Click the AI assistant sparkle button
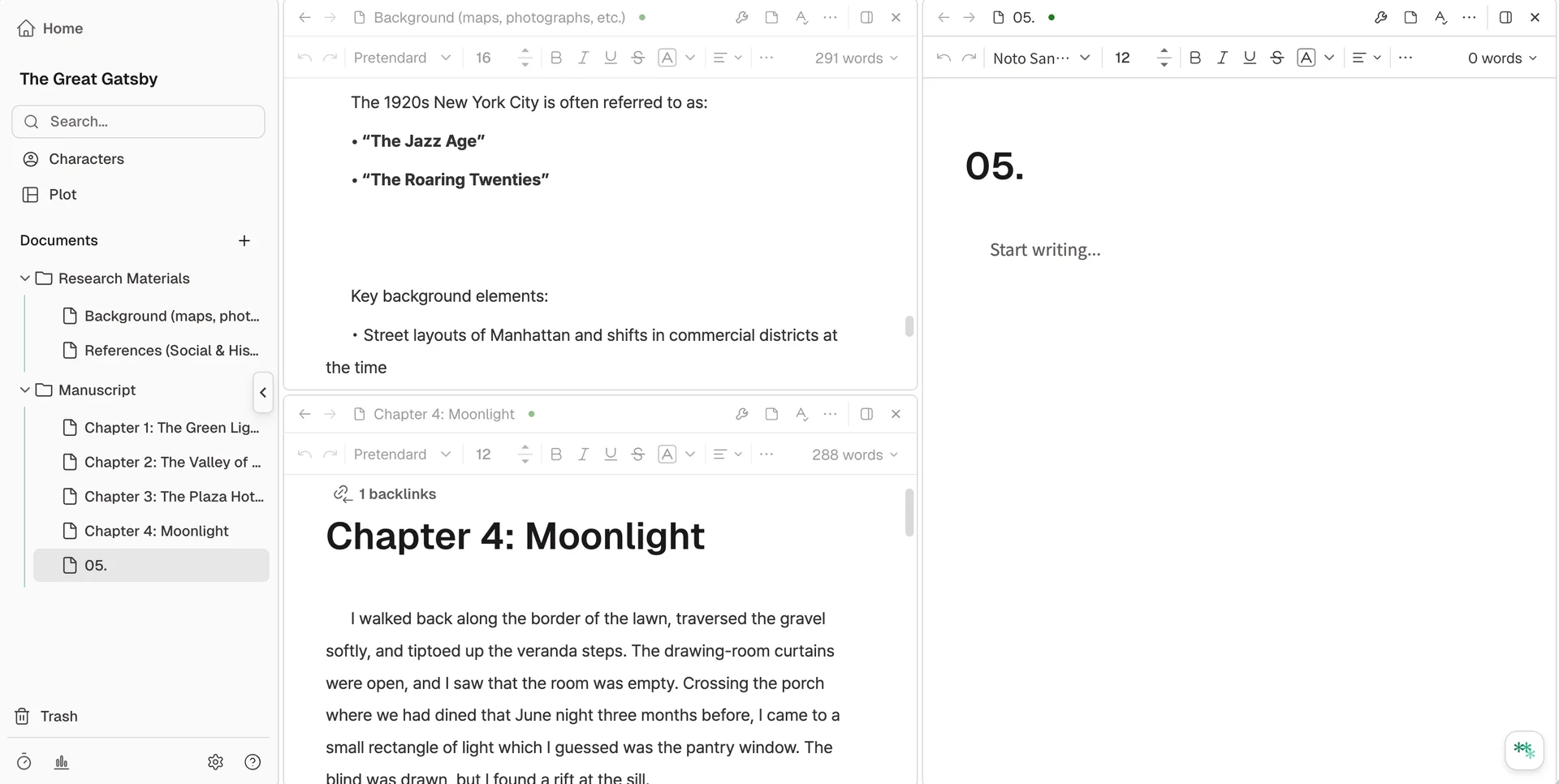Screen dimensions: 1559x784 [1524, 749]
